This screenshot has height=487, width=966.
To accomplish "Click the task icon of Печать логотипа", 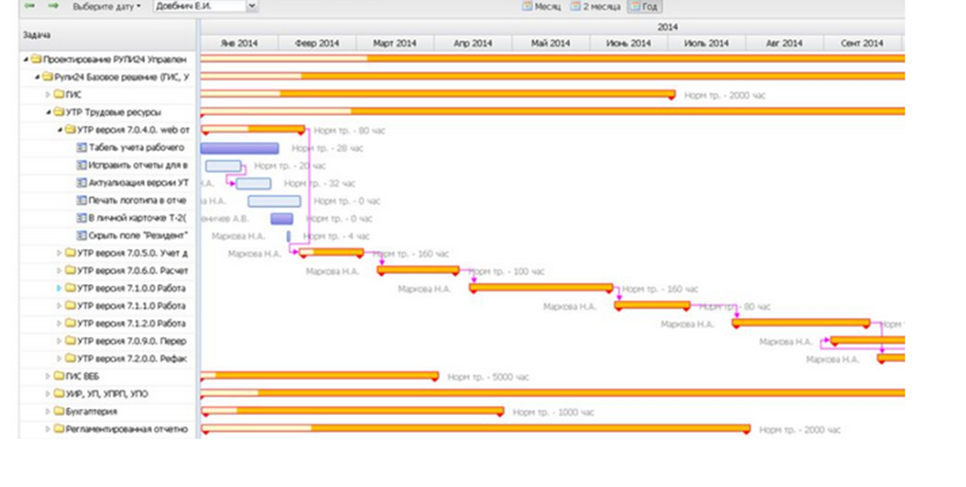I will click(81, 200).
